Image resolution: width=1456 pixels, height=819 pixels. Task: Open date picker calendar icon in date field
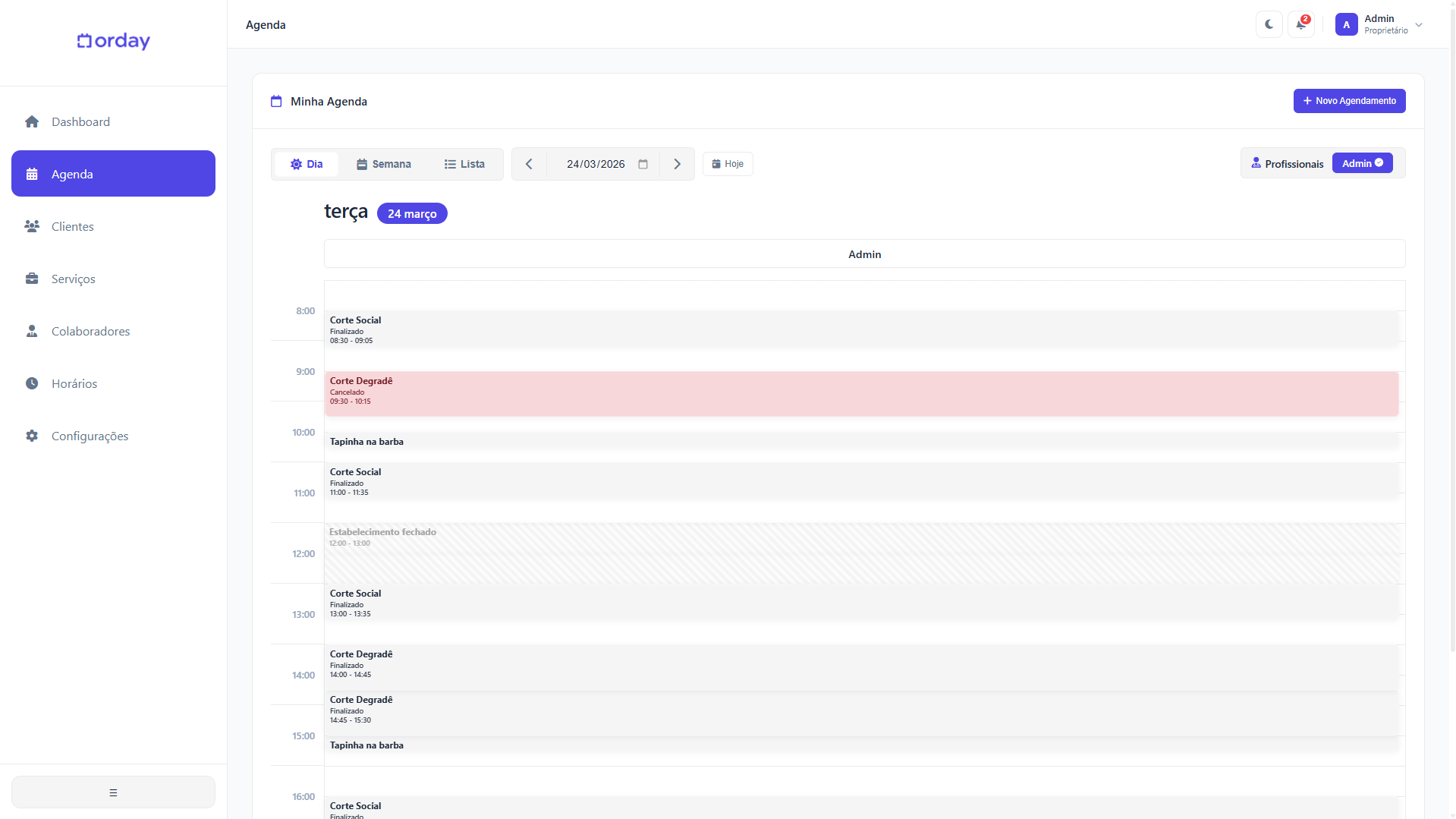coord(643,164)
